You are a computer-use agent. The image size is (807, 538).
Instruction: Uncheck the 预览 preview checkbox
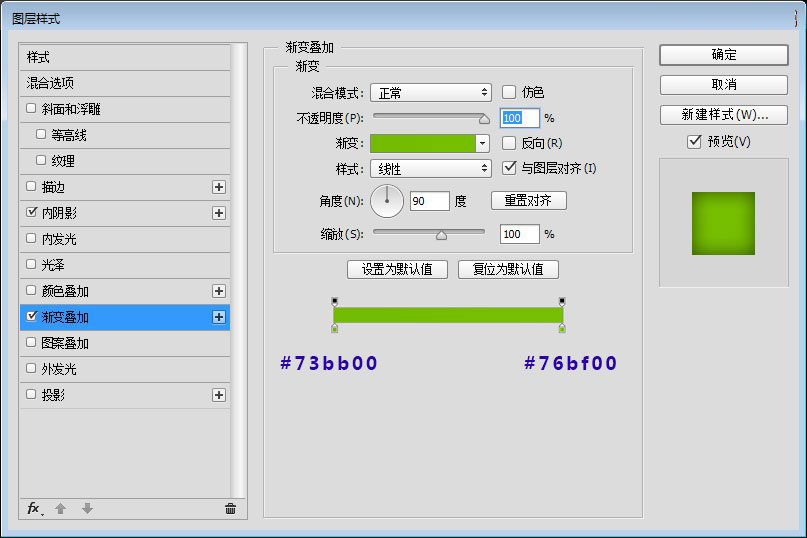pyautogui.click(x=694, y=142)
